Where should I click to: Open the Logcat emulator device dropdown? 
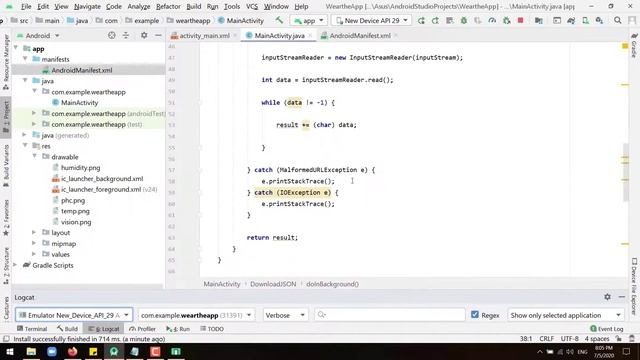click(74, 315)
